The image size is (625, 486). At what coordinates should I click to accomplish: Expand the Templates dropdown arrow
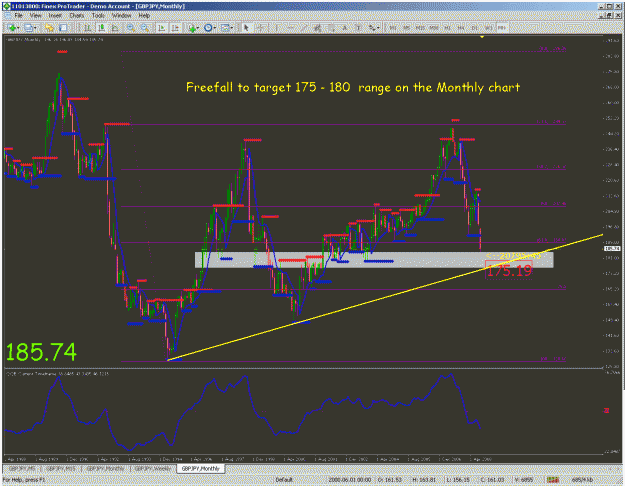point(232,28)
